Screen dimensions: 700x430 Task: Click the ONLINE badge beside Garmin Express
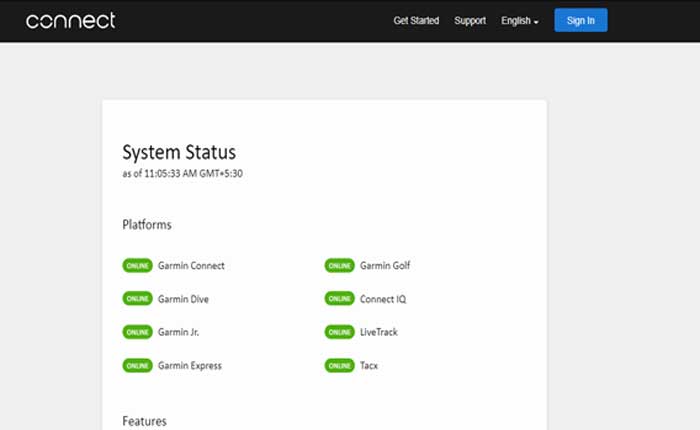[137, 366]
